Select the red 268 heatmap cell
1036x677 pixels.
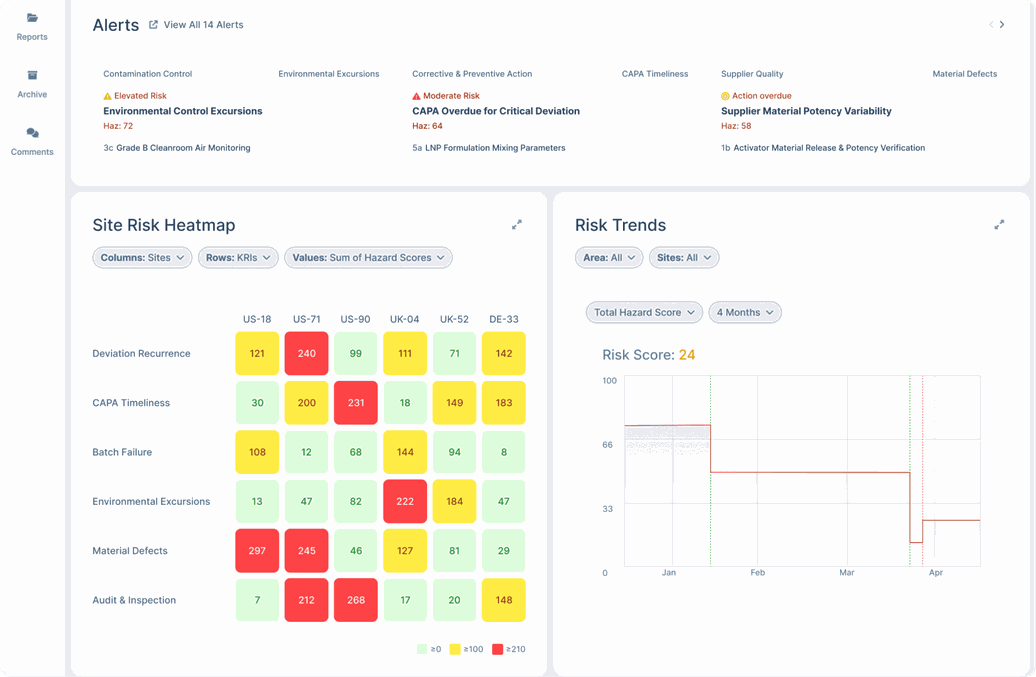tap(355, 600)
